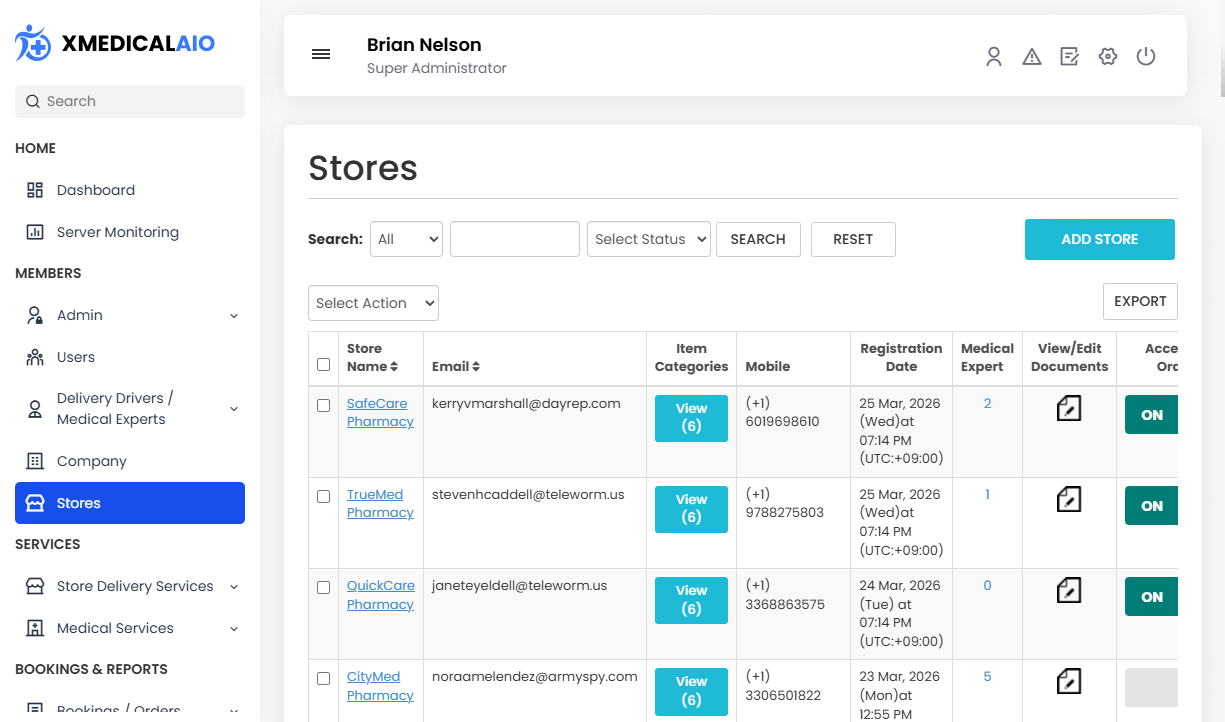The image size is (1225, 722).
Task: Toggle the ON switch for SafeCare Pharmacy
Action: tap(1151, 415)
